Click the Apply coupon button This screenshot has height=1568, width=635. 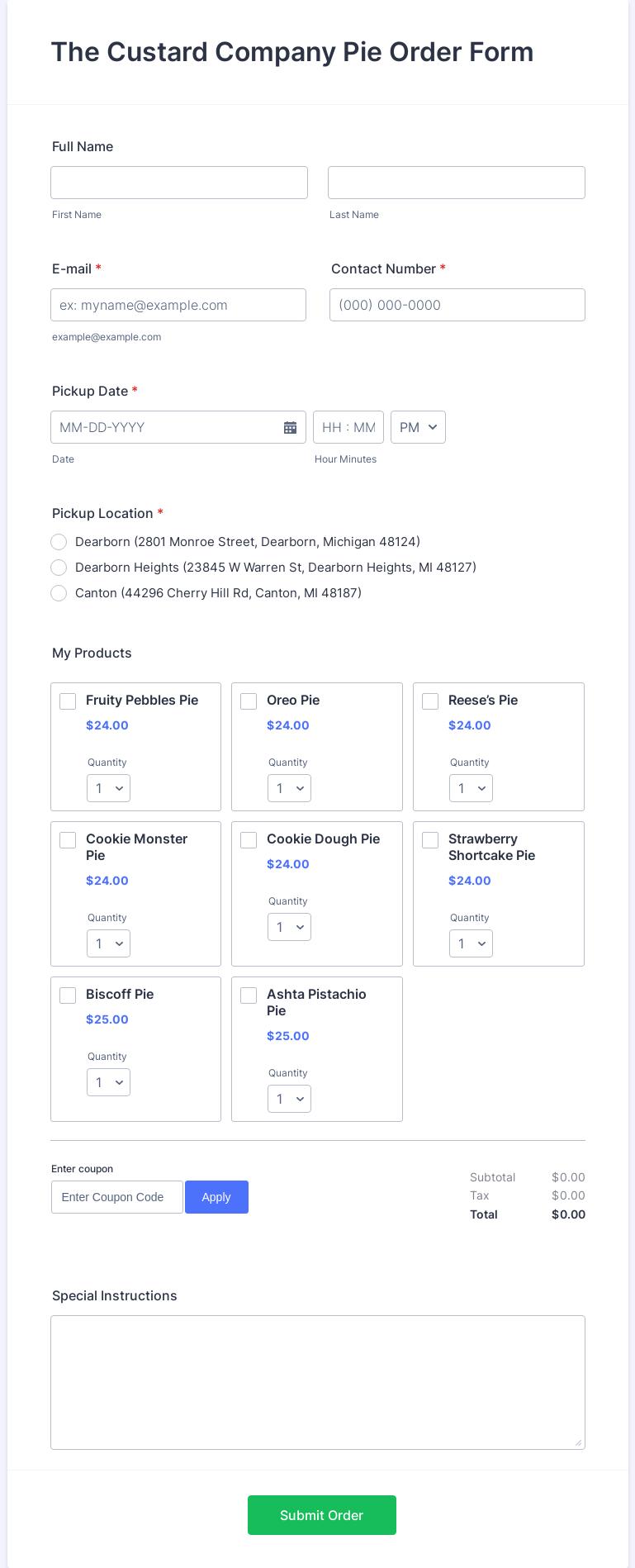pyautogui.click(x=216, y=1197)
